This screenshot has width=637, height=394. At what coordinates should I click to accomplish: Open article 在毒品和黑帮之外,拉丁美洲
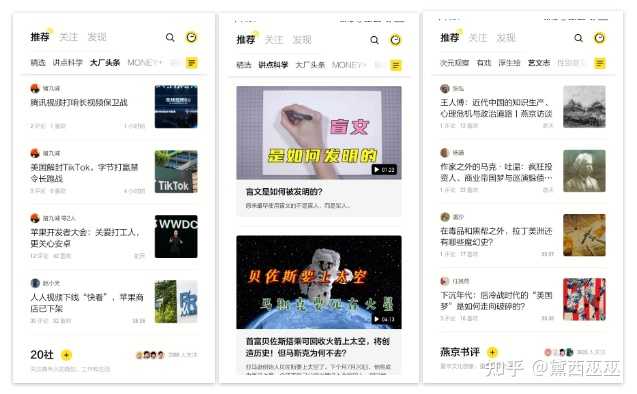tap(496, 236)
